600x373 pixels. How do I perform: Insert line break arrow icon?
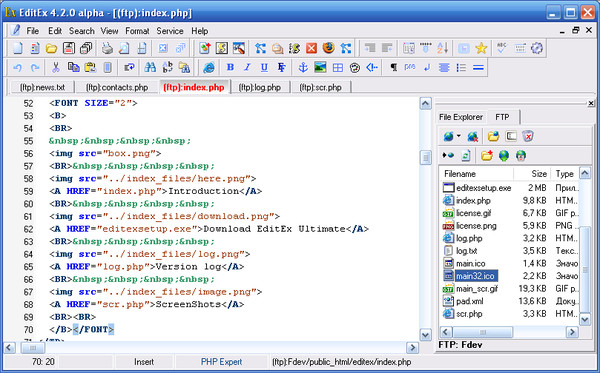427,68
